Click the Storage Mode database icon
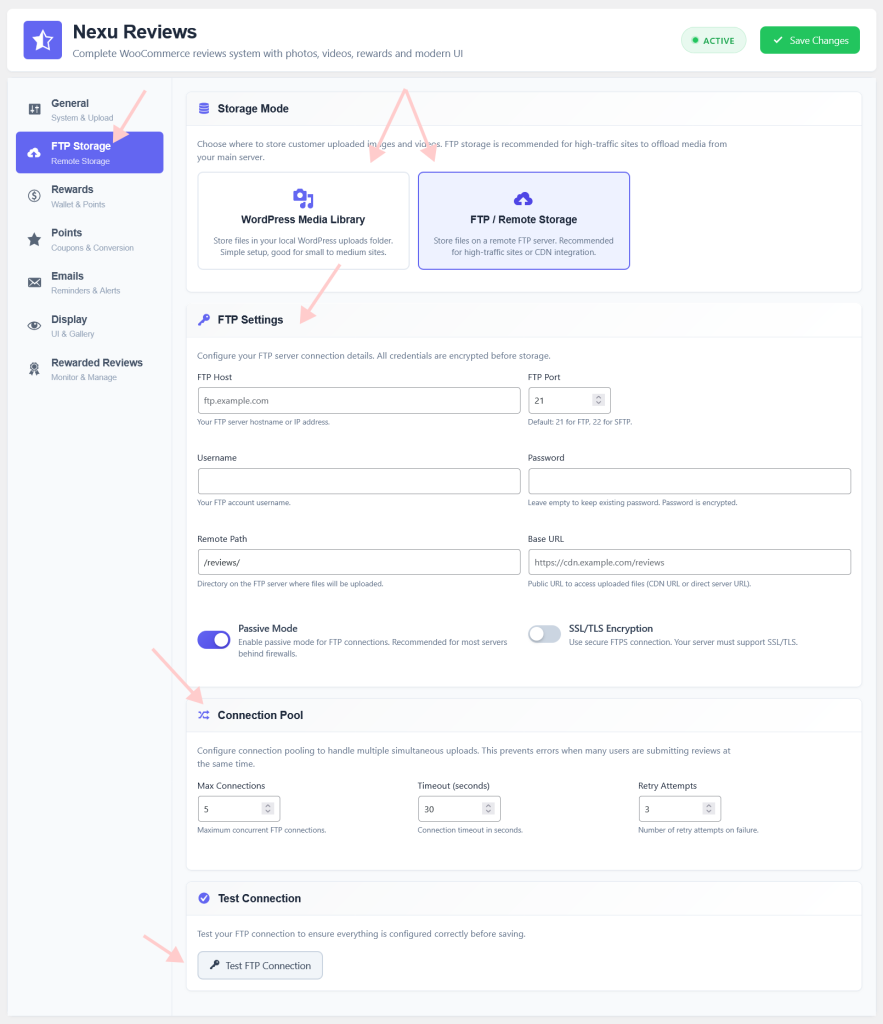Image resolution: width=883 pixels, height=1024 pixels. [x=204, y=108]
